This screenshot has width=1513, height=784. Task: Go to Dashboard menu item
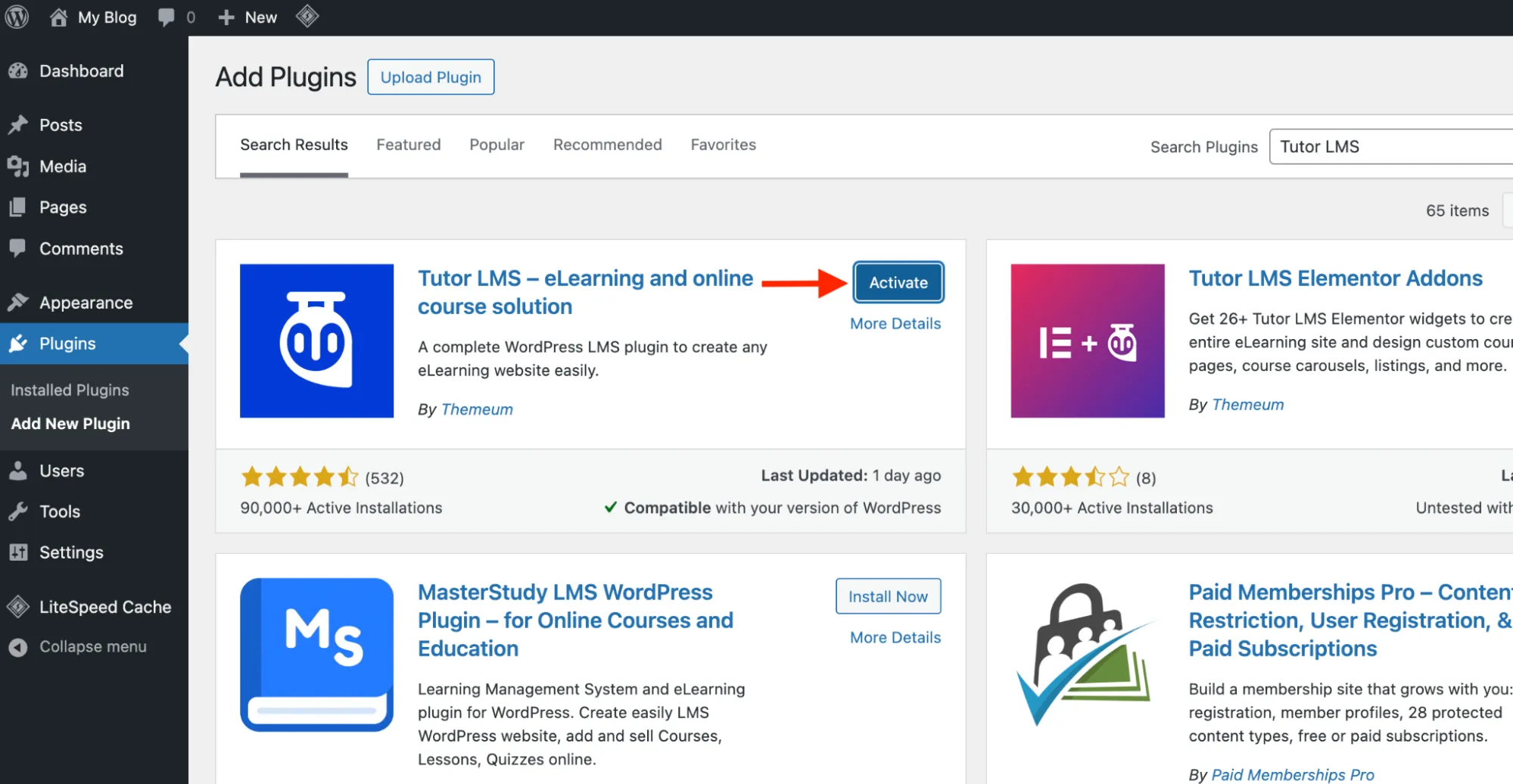pyautogui.click(x=81, y=70)
